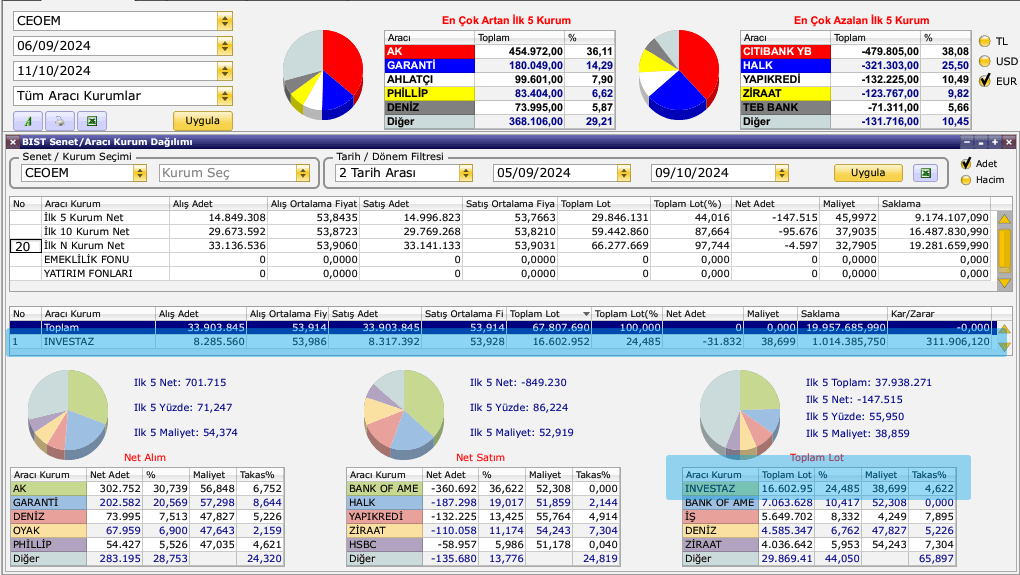
Task: Click up arrow of upper summary table scrollbar
Action: (1004, 219)
